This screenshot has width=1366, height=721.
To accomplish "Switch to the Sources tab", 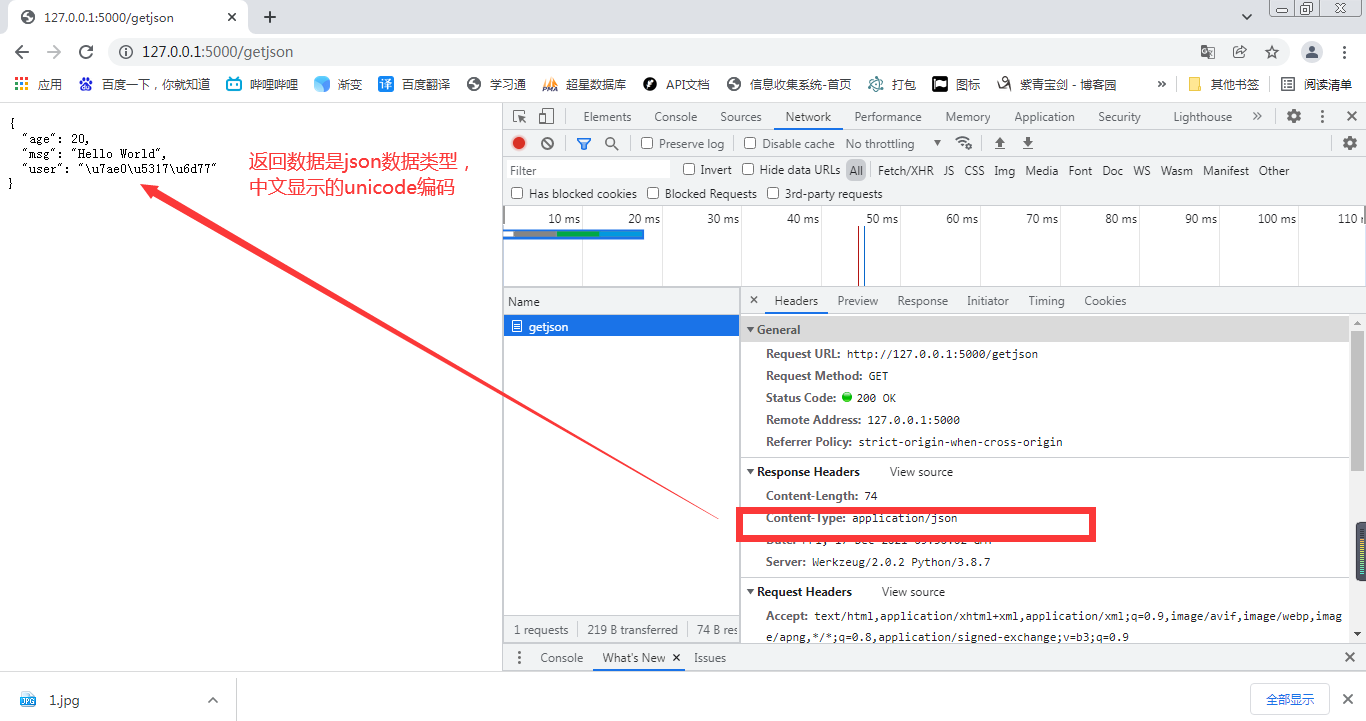I will (x=741, y=117).
